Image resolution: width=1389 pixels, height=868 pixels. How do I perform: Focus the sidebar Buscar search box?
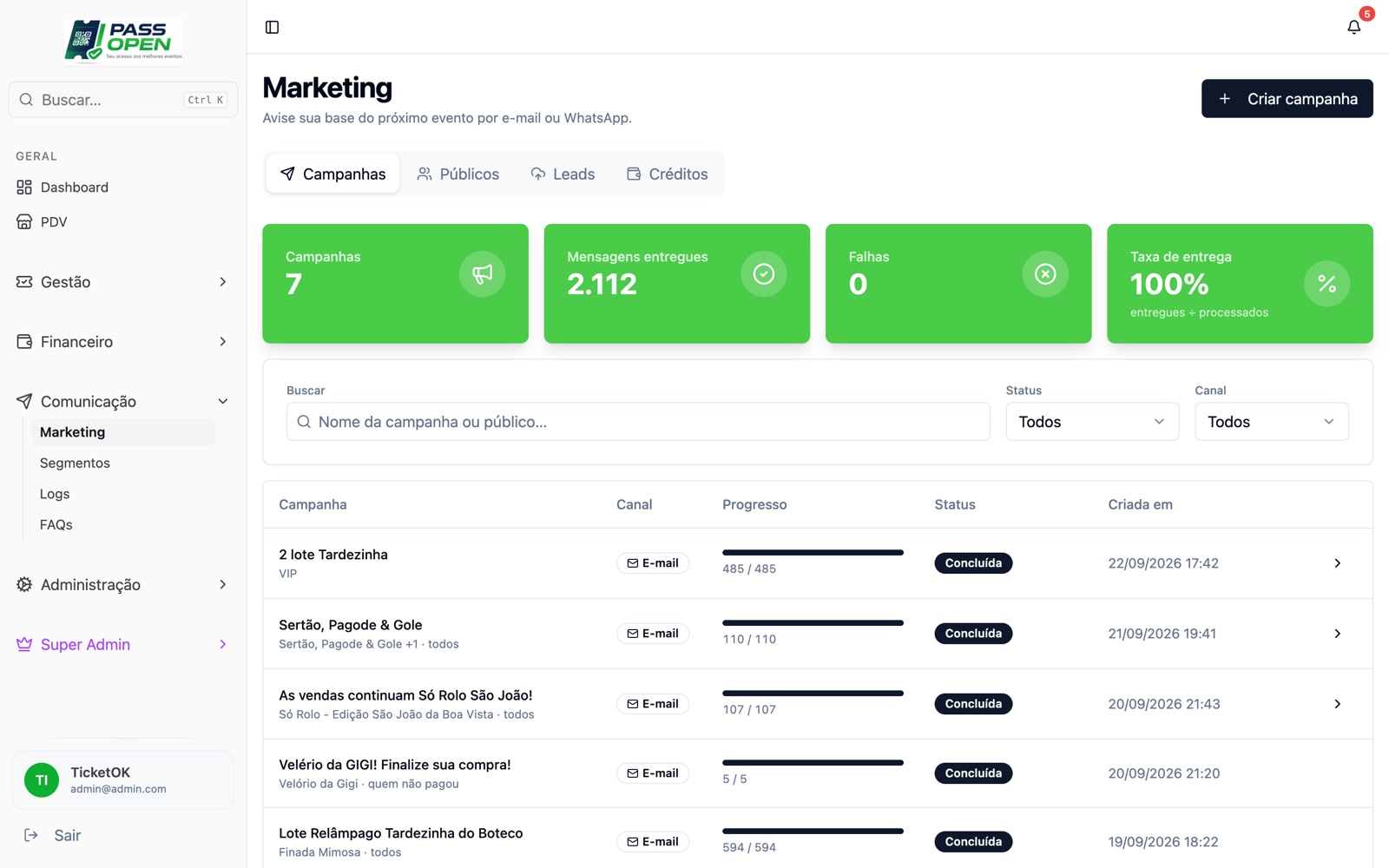pyautogui.click(x=122, y=100)
